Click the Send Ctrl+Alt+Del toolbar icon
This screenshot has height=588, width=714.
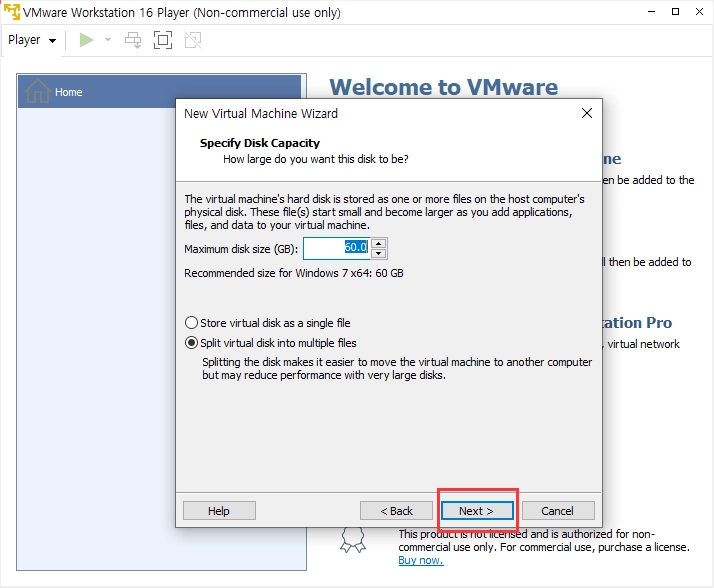(x=133, y=40)
